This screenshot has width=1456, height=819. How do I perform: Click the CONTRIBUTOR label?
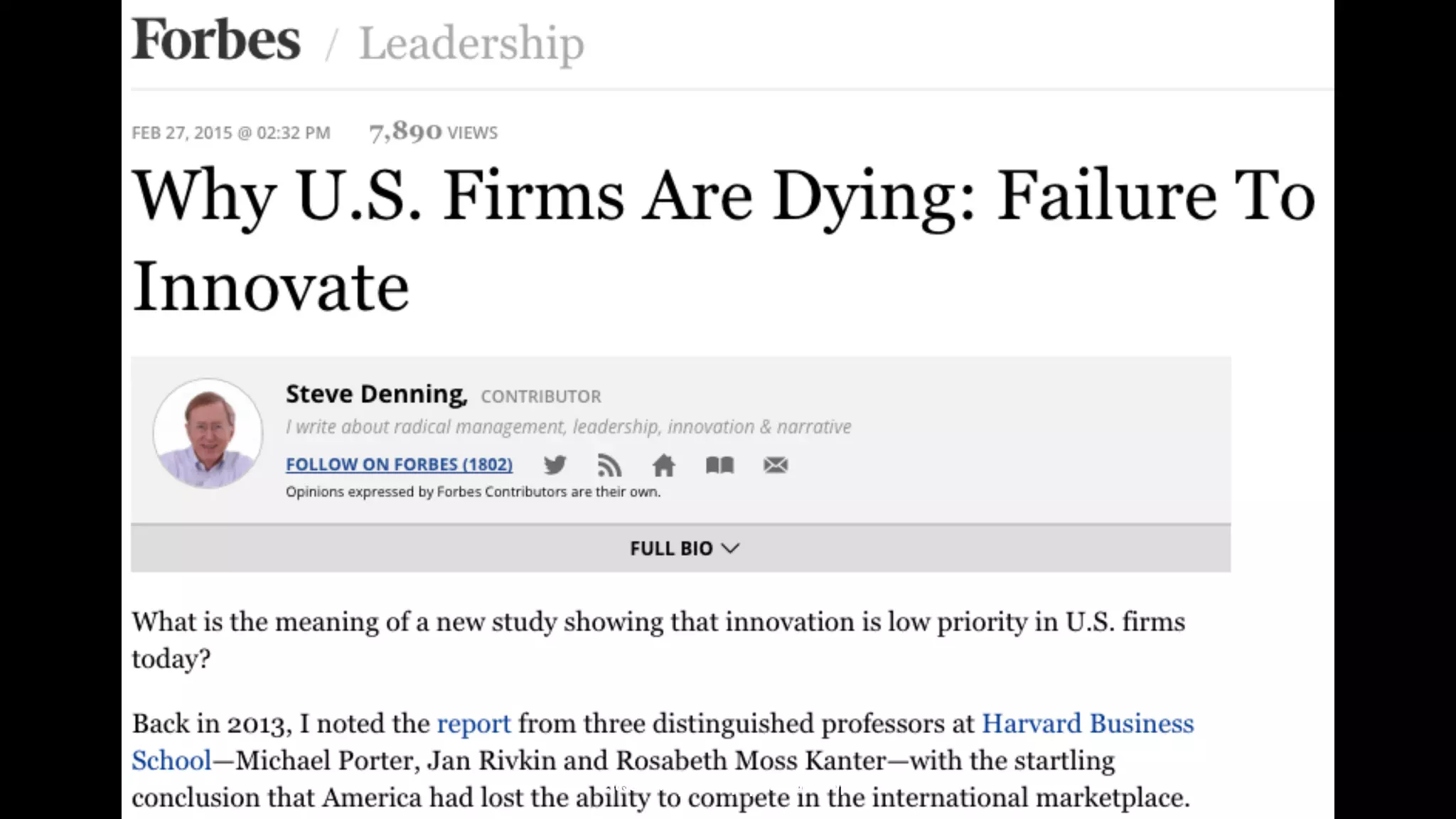click(x=540, y=397)
